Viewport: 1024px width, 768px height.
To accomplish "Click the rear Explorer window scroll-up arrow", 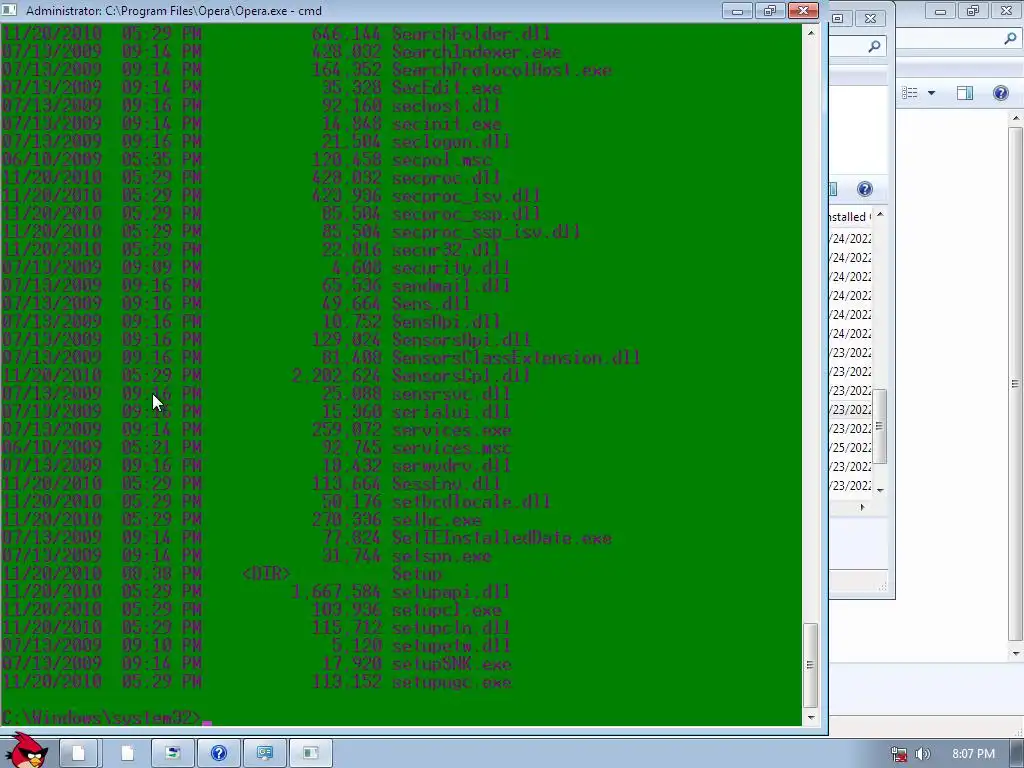I will [x=1016, y=118].
